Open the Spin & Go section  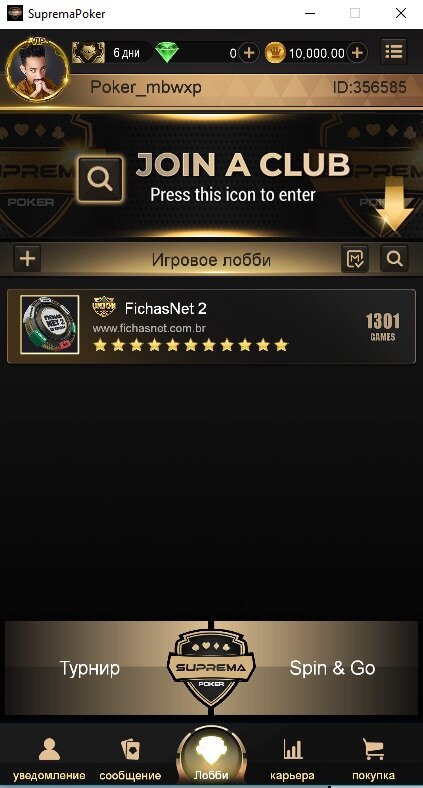pyautogui.click(x=332, y=668)
